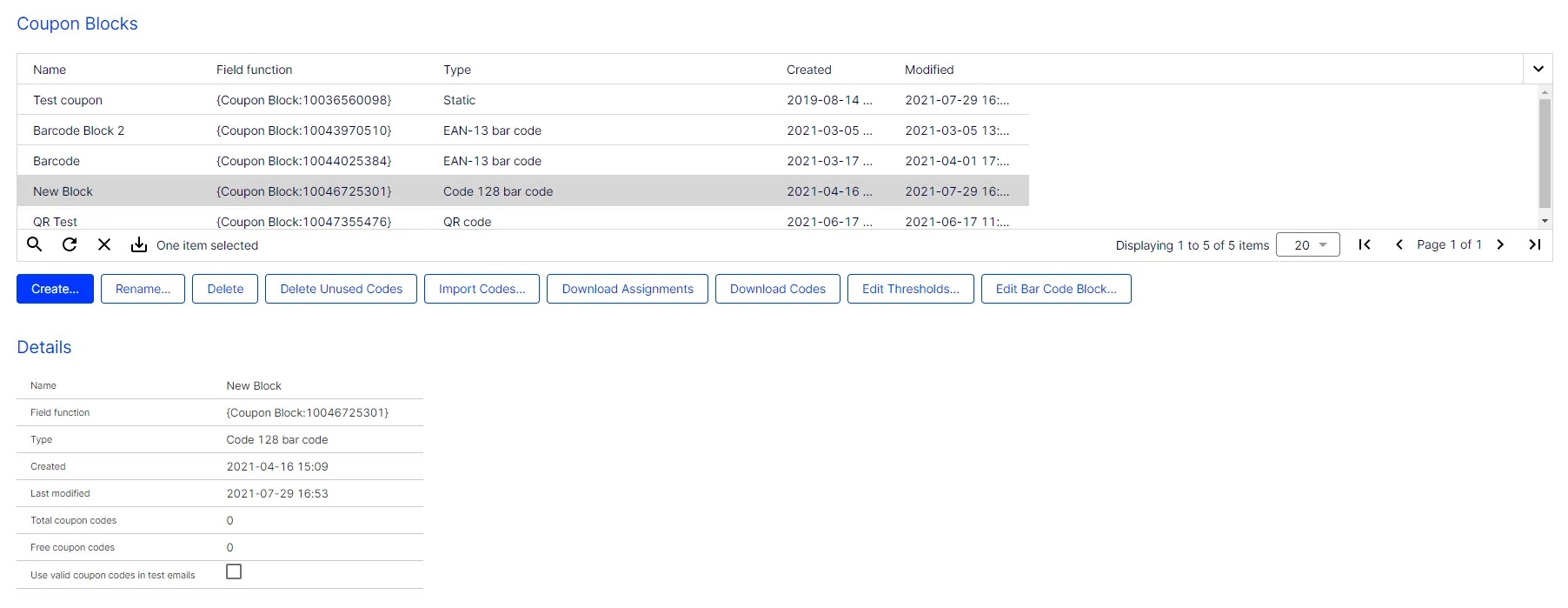Screen dimensions: 1568x608
Task: Select the 'Barcode' row name
Action: pyautogui.click(x=56, y=161)
